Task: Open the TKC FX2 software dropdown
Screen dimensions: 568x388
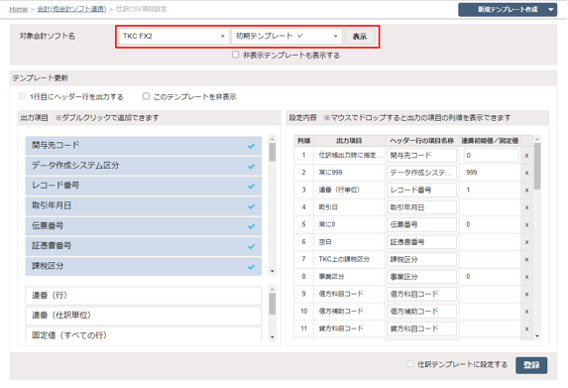Action: pyautogui.click(x=174, y=36)
